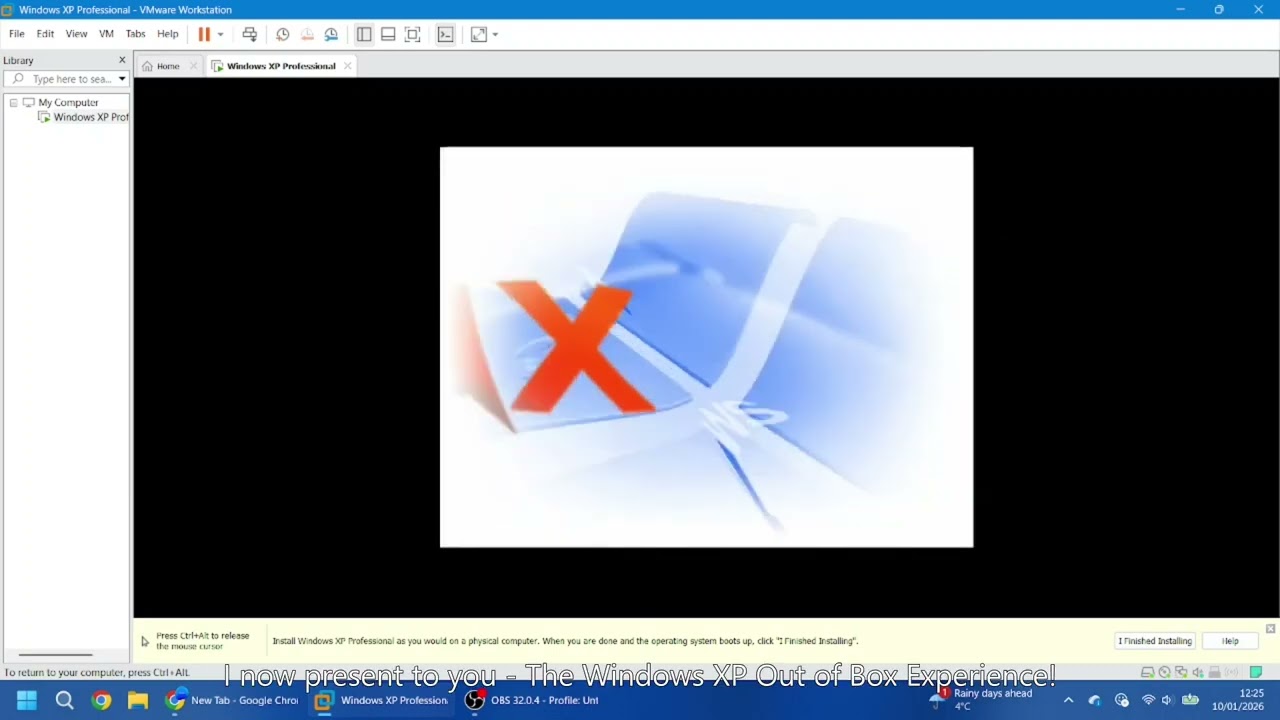Show hidden system tray icons chevron

pos(1068,700)
